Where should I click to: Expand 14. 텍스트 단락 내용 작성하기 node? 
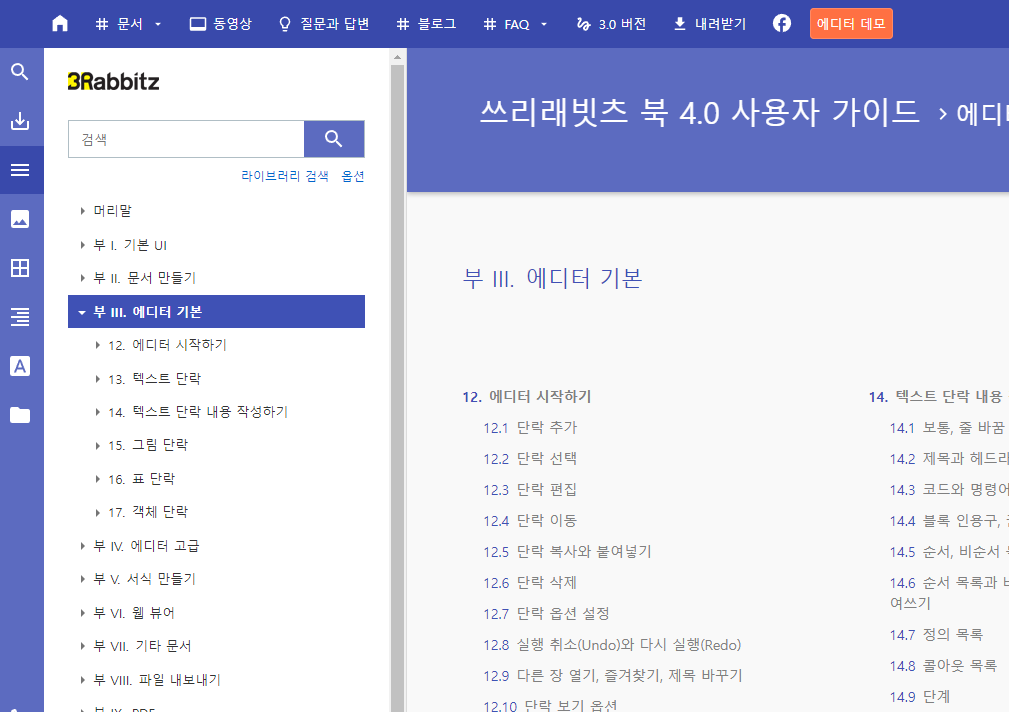coord(97,412)
